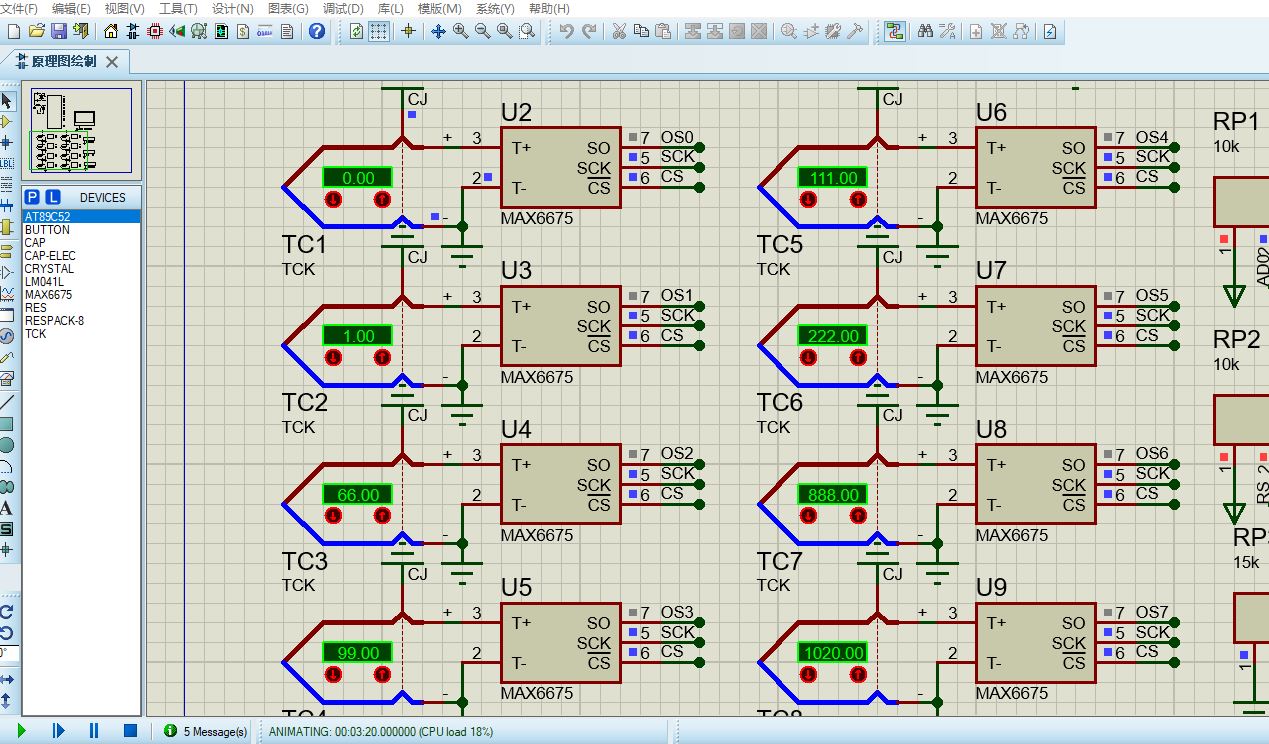
Task: Click the U9 MAX6675 chip
Action: click(1036, 643)
